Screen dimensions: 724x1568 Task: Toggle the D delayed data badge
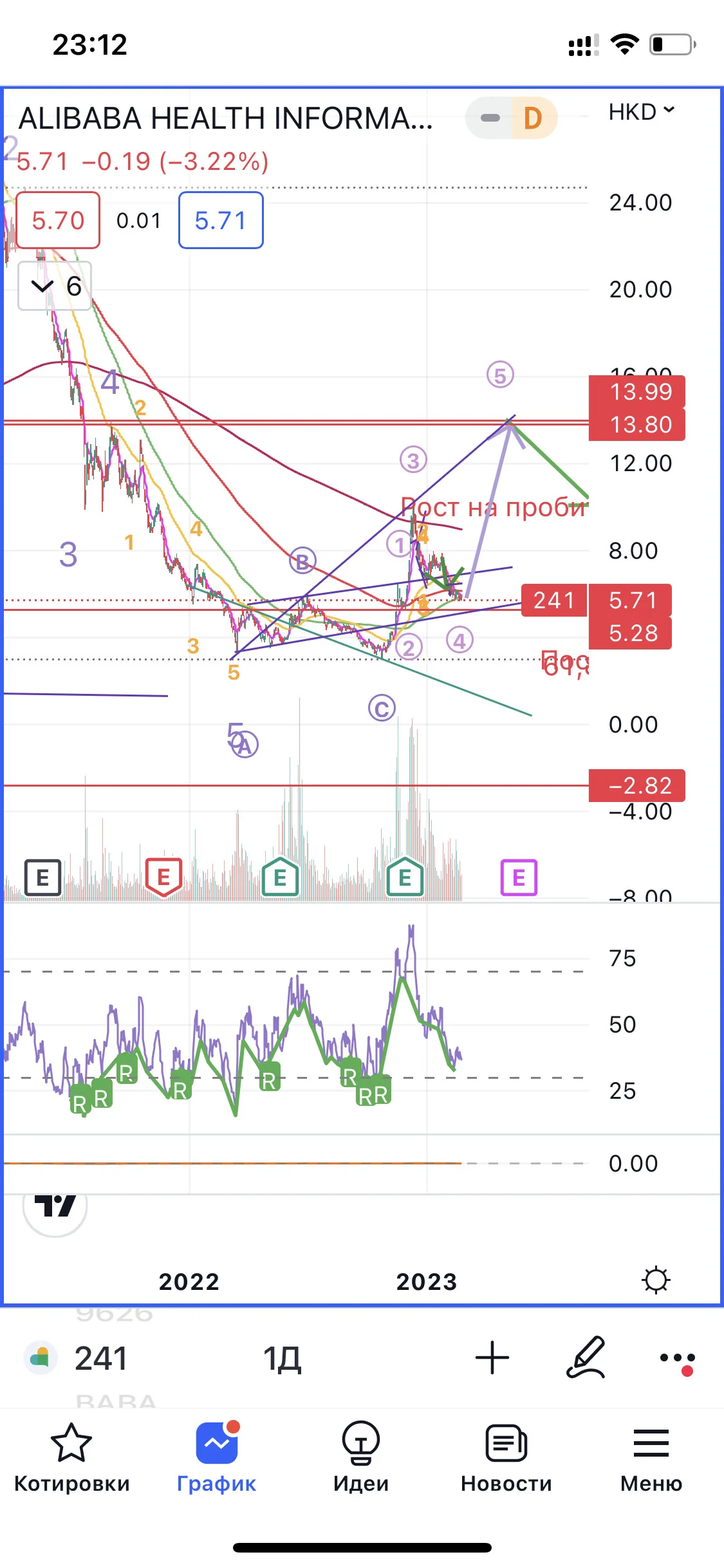tap(533, 118)
